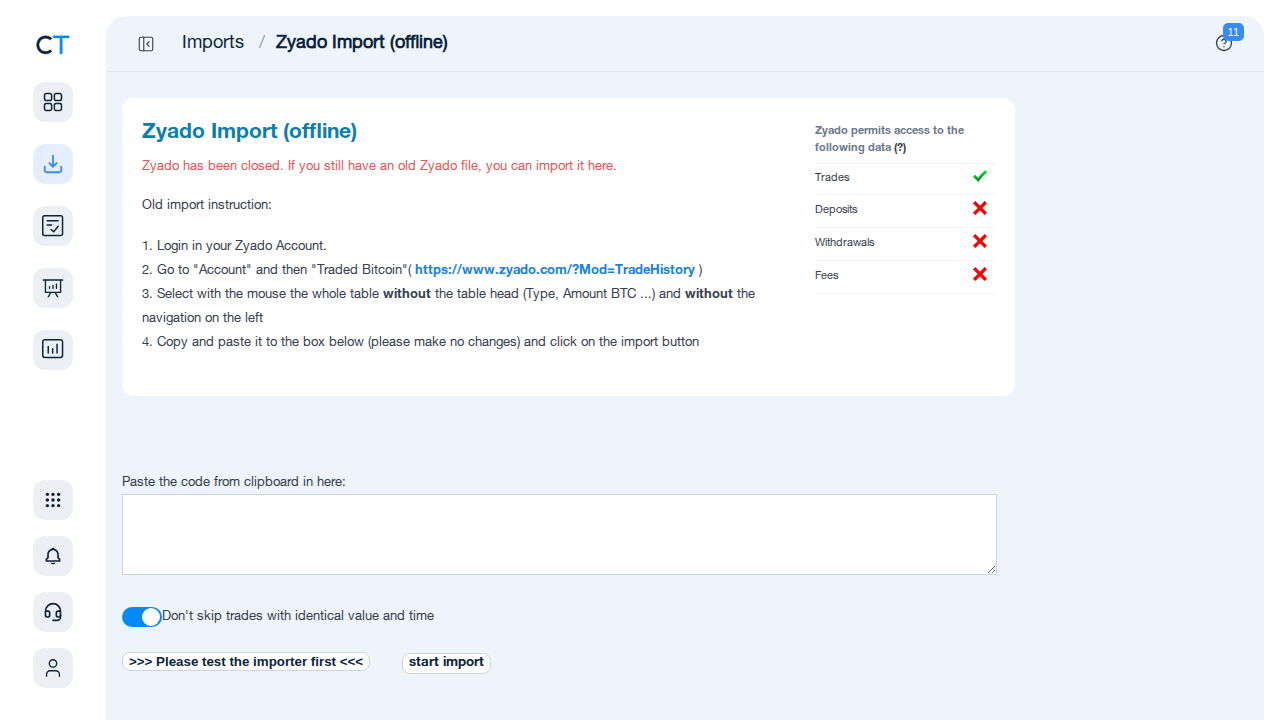Click step 4 Copy and paste instruction
The width and height of the screenshot is (1280, 720).
[x=420, y=342]
